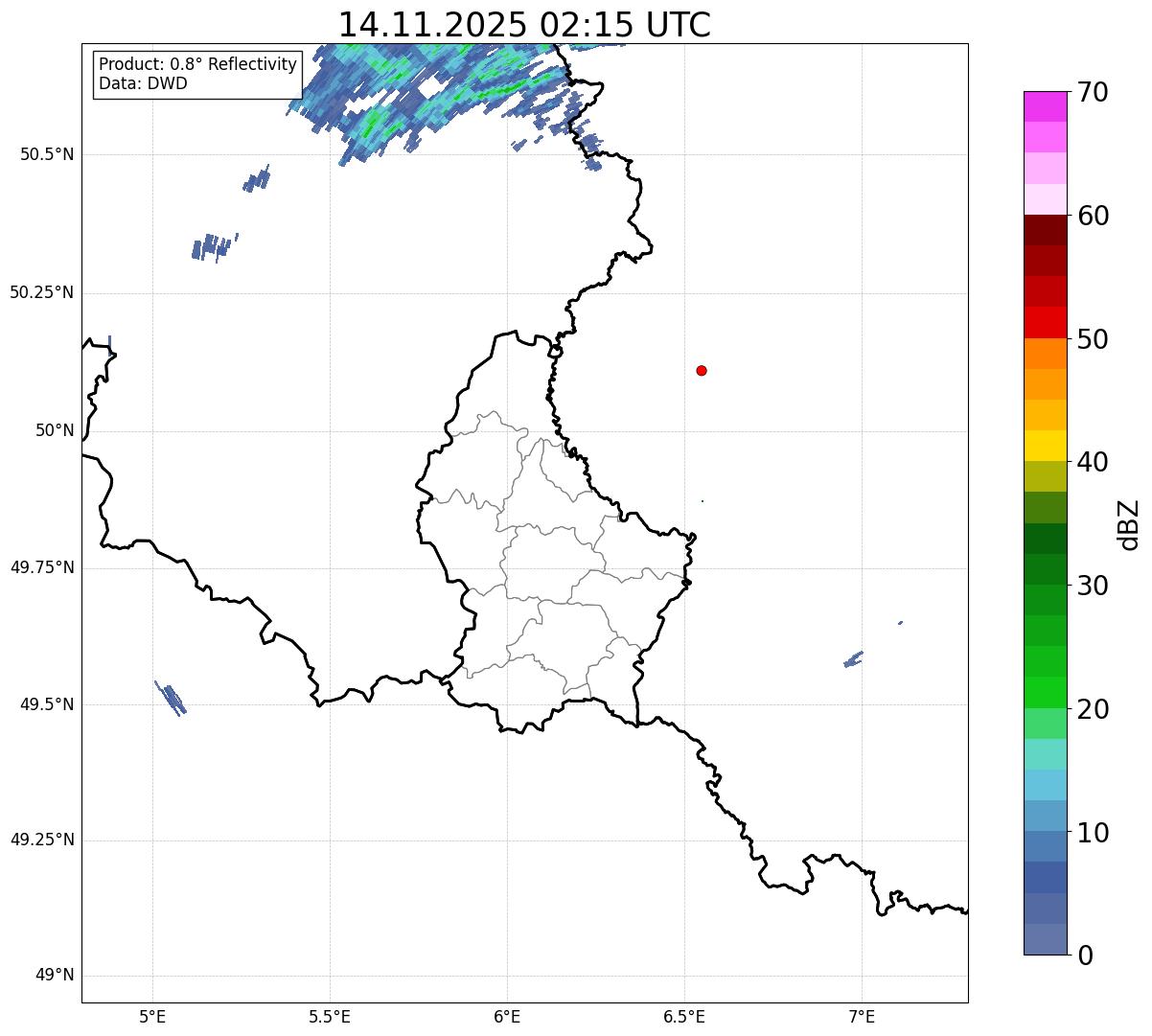This screenshot has height=1036, width=1152.
Task: Click the colorbar tick label '20'
Action: pyautogui.click(x=1093, y=709)
